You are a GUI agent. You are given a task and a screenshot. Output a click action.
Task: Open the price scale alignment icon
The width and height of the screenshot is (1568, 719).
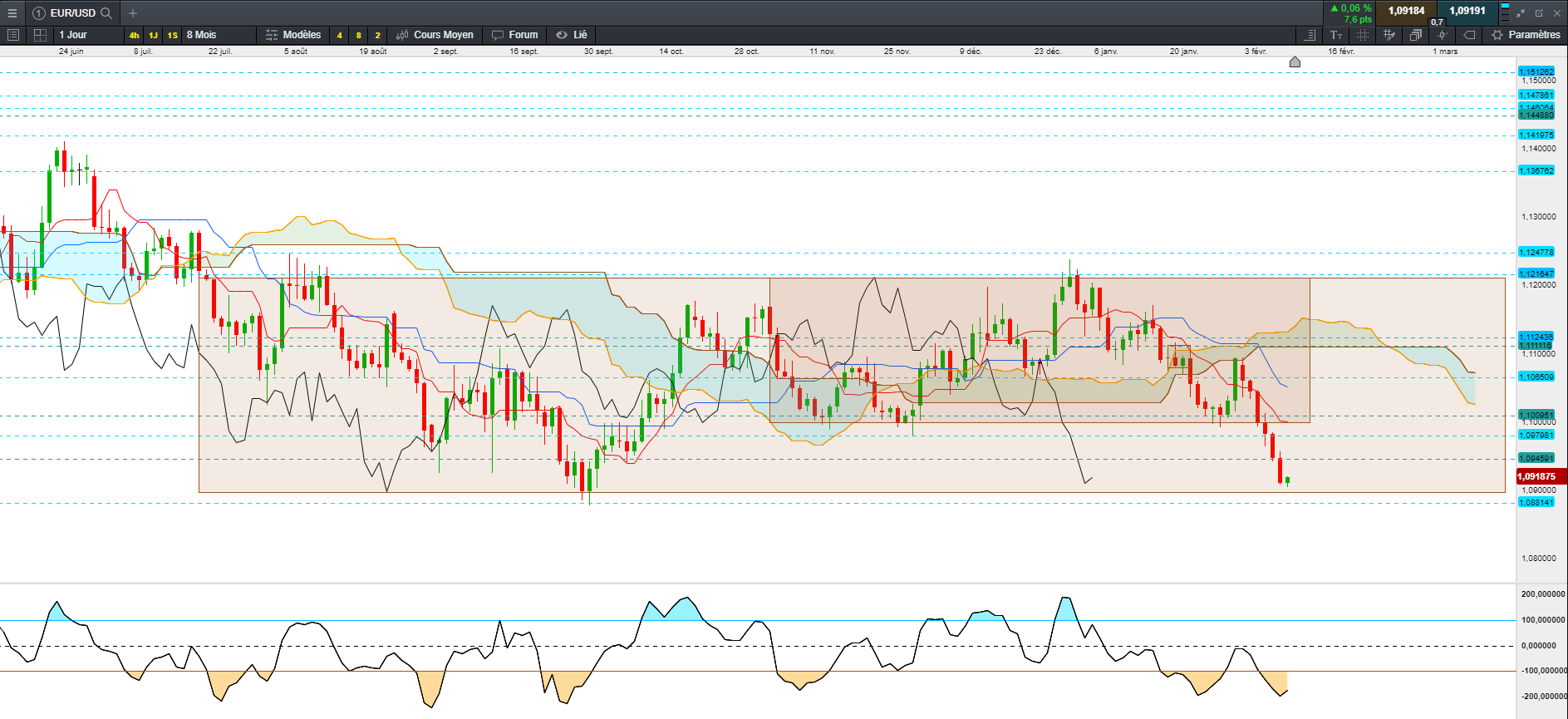1310,35
